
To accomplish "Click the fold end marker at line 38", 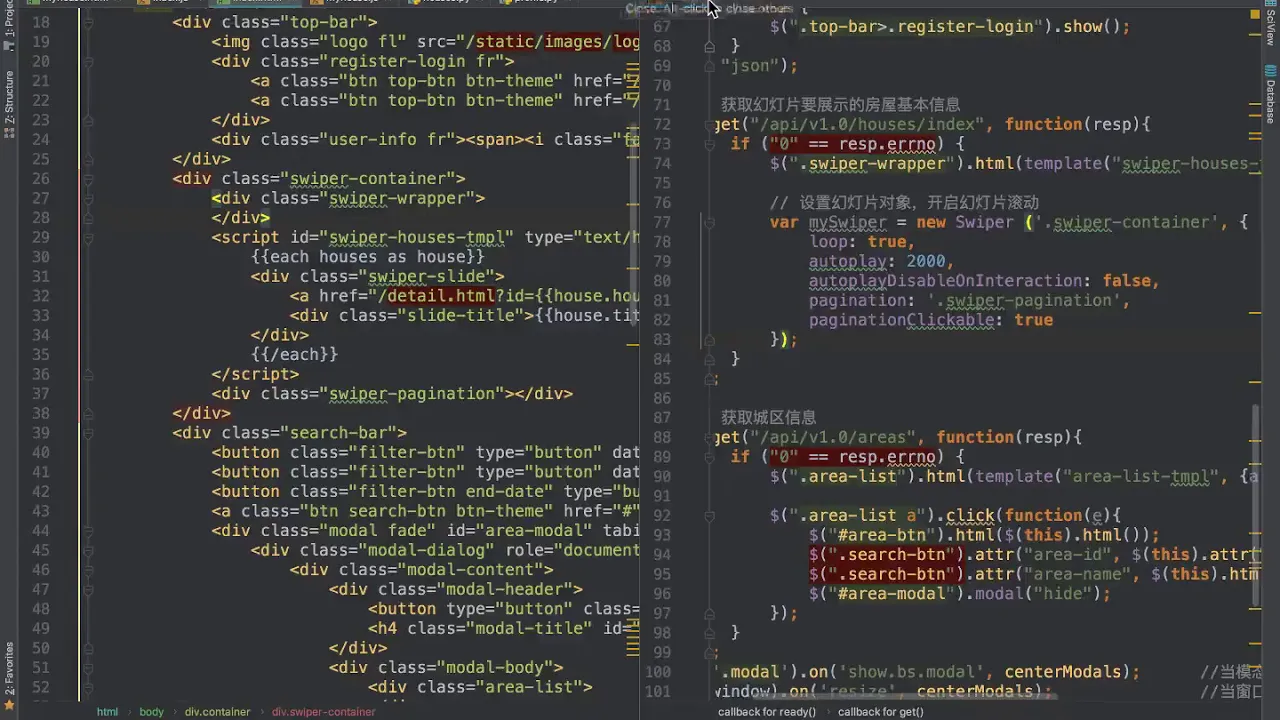I will click(87, 414).
